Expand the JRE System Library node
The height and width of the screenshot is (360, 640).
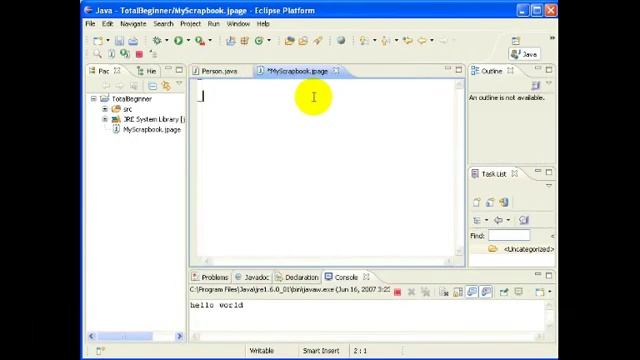pyautogui.click(x=105, y=120)
